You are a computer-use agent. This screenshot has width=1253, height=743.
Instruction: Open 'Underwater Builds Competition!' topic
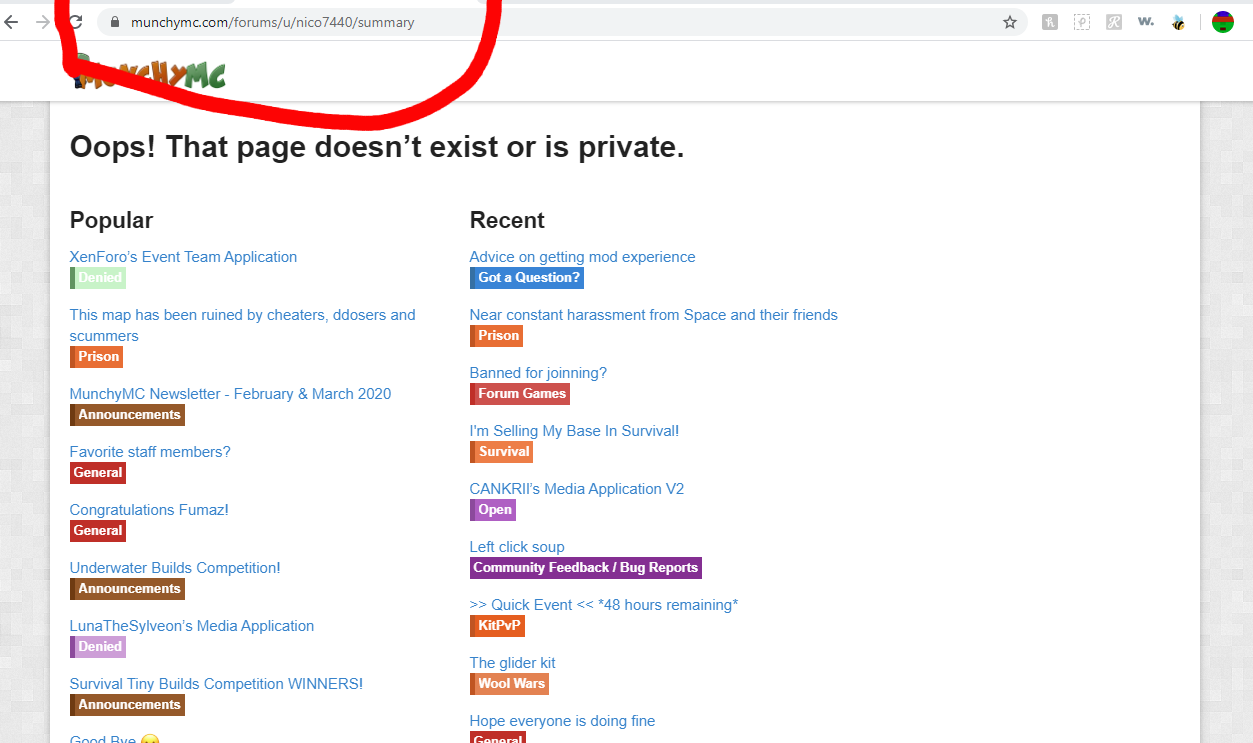[x=175, y=568]
